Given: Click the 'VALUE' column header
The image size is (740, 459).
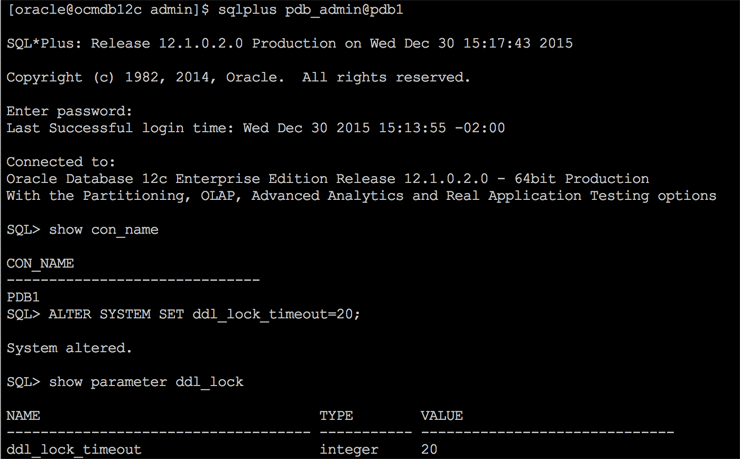Looking at the screenshot, I should pos(442,416).
